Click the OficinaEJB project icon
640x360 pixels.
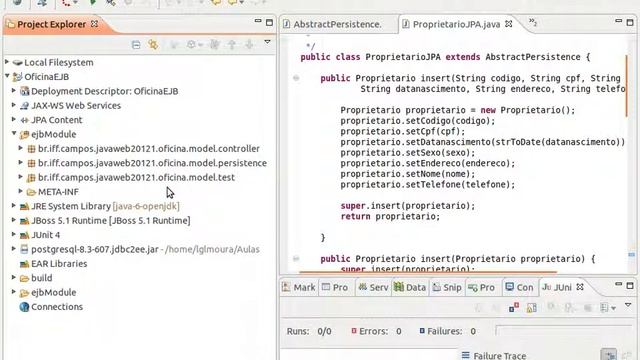pos(17,77)
